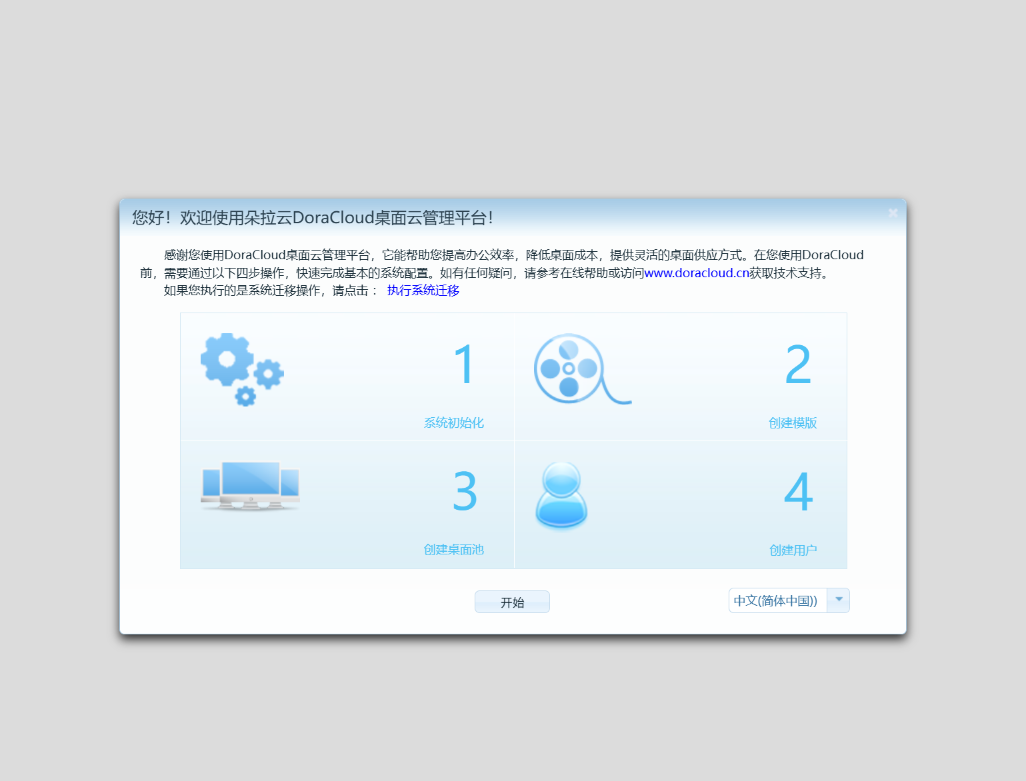1026x781 pixels.
Task: Click the large number 3
Action: 465,491
